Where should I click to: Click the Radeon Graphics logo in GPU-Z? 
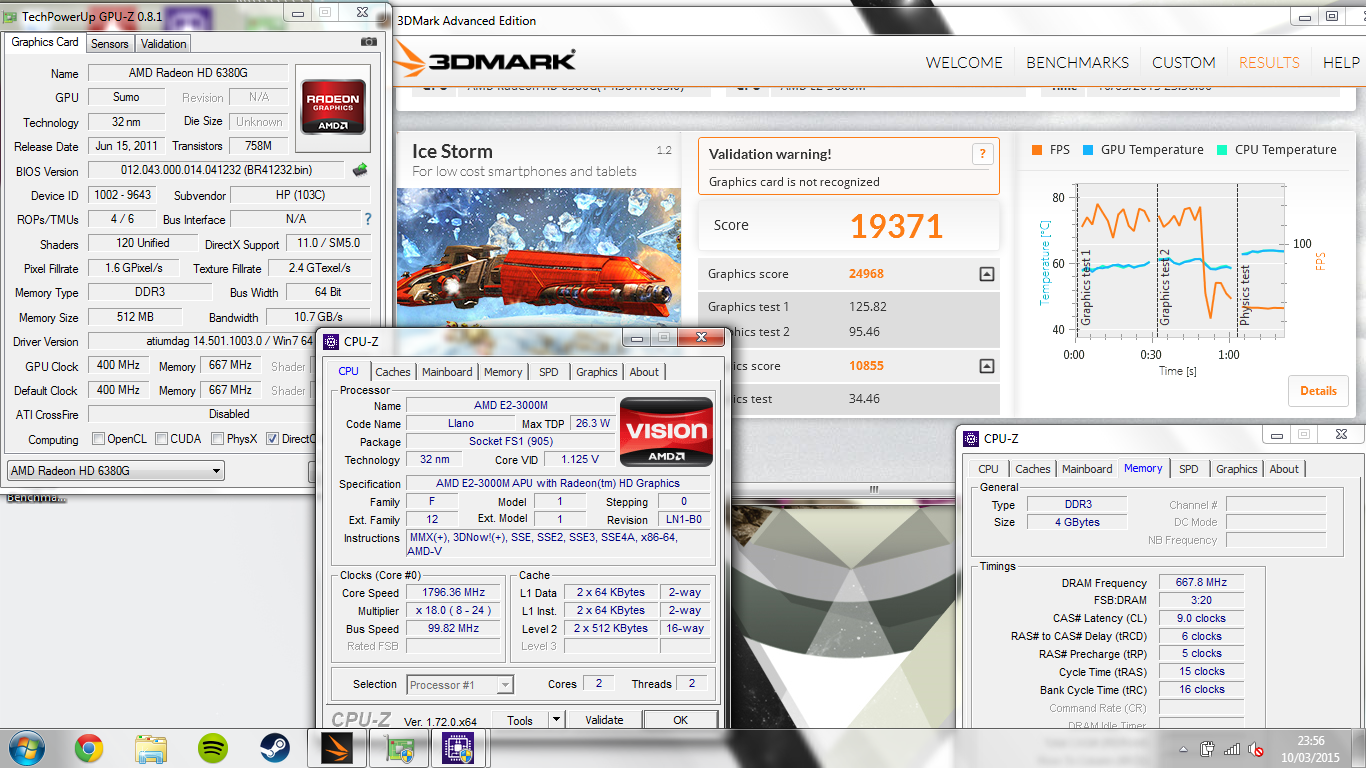pos(333,108)
